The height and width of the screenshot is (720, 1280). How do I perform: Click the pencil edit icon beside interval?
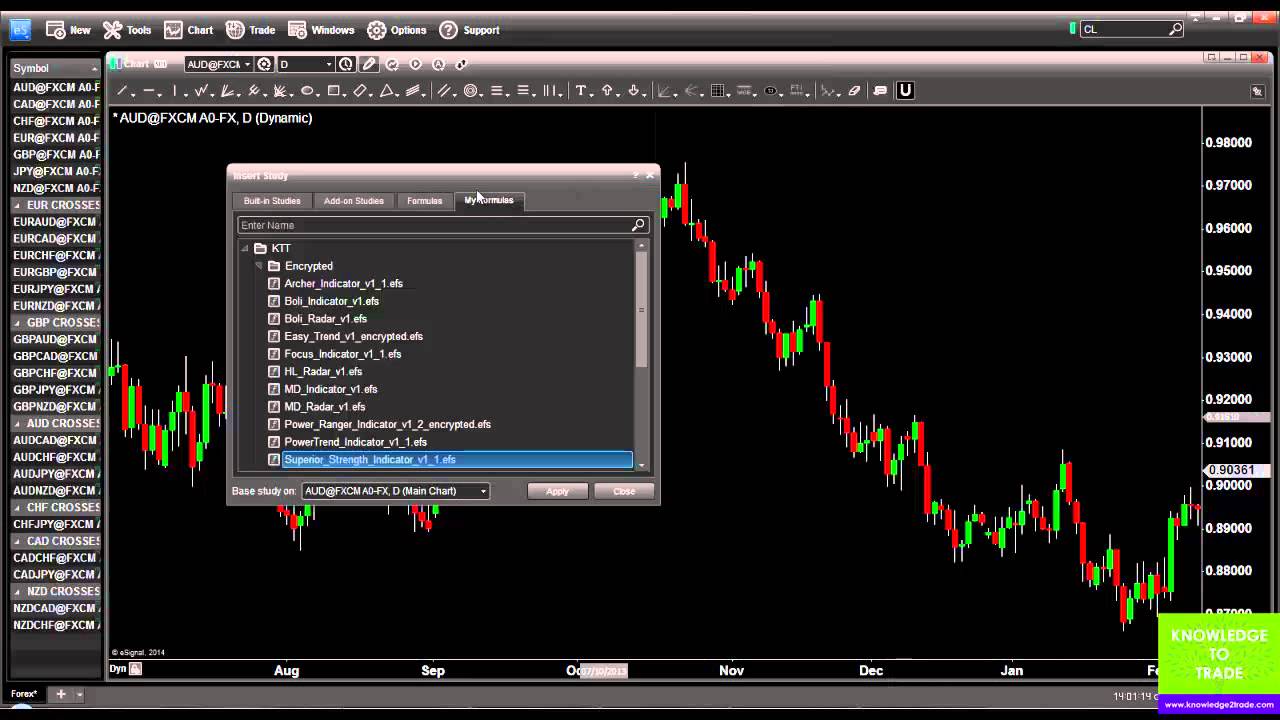point(369,64)
